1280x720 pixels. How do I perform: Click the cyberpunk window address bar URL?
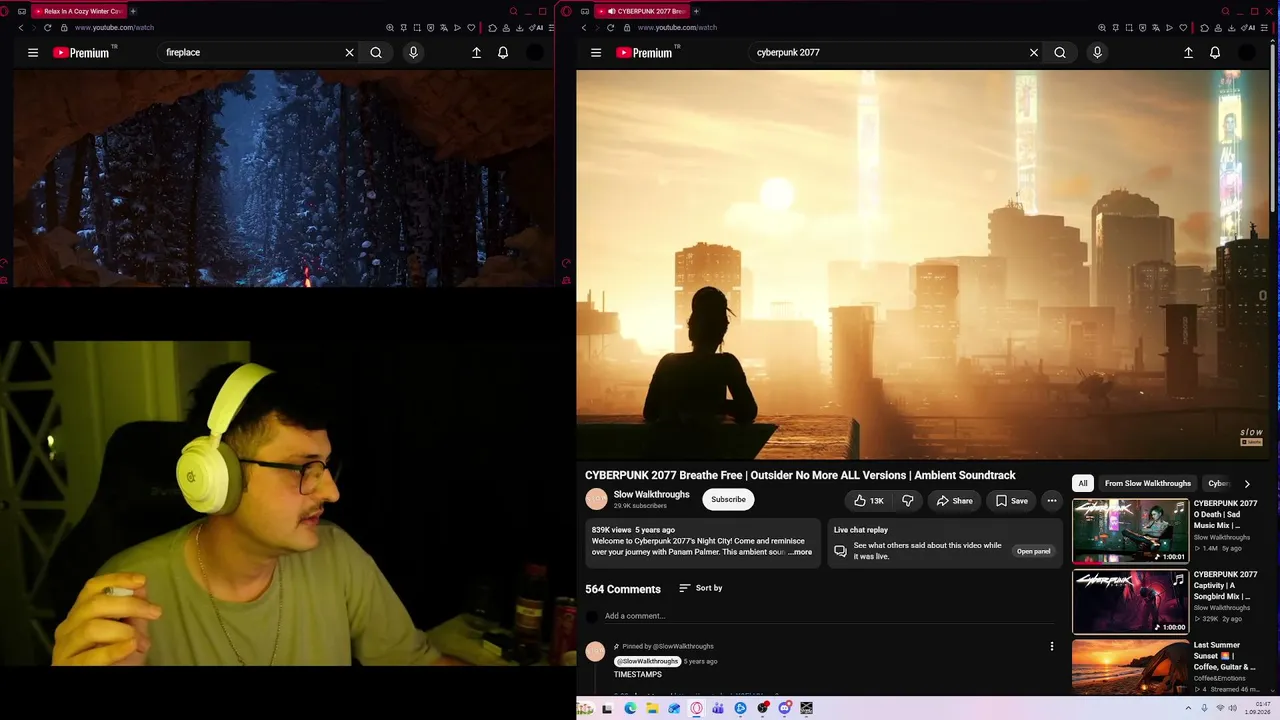(677, 28)
